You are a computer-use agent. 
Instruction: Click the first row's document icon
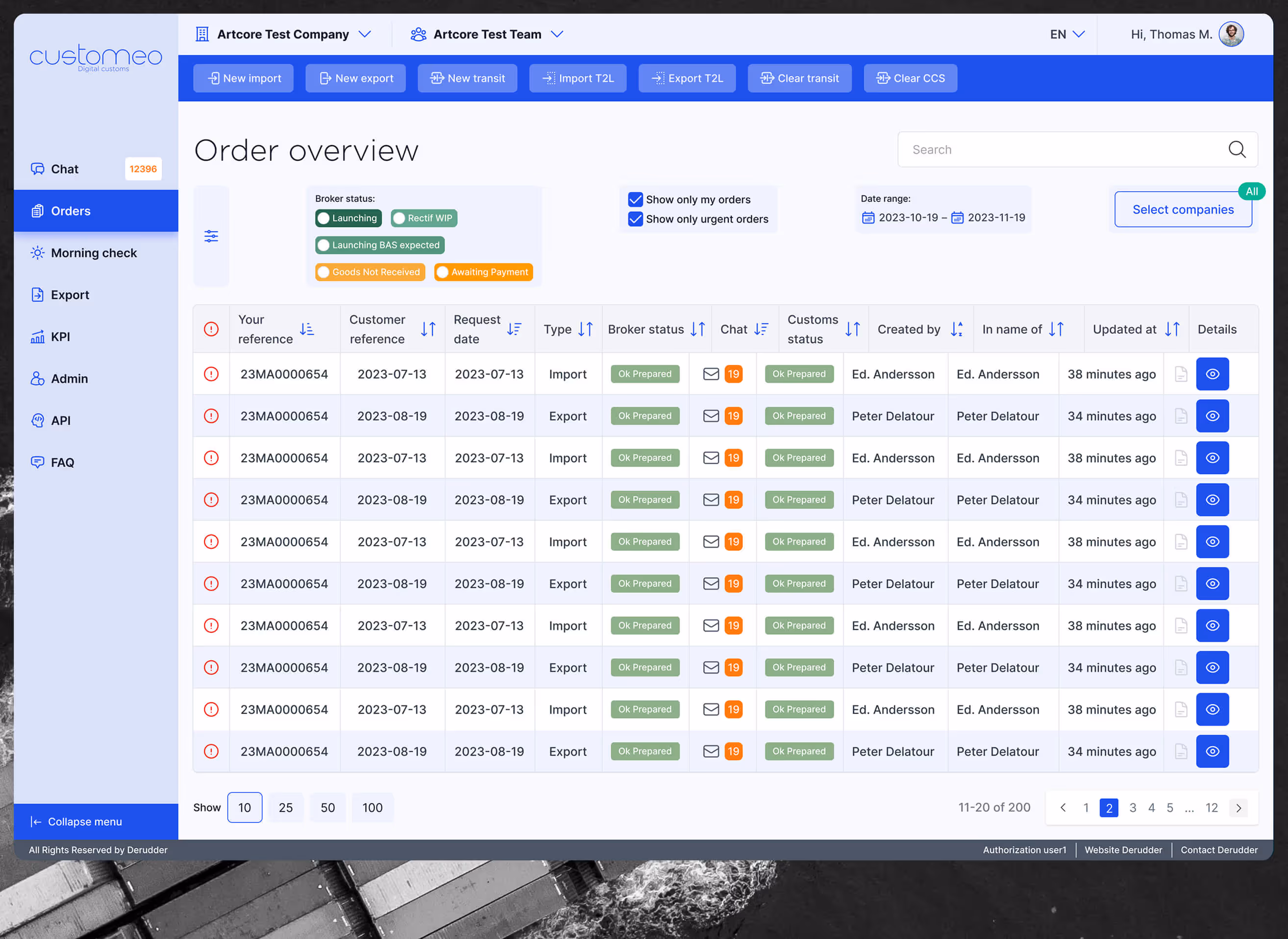pos(1181,374)
